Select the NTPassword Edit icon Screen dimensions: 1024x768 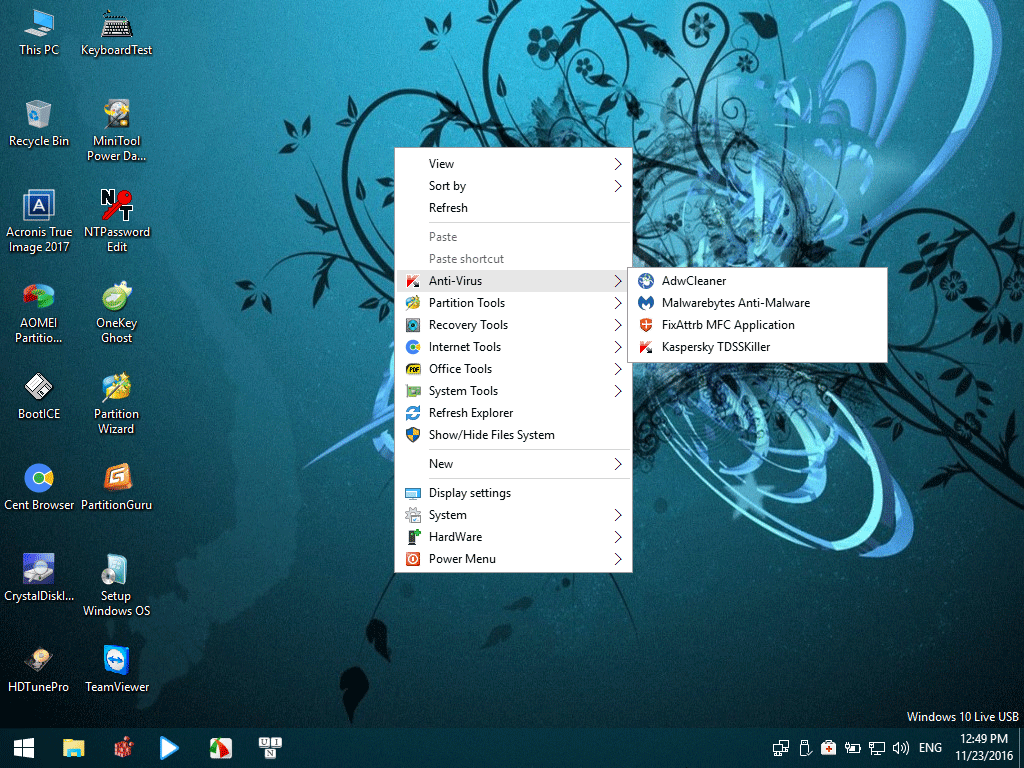pyautogui.click(x=116, y=221)
